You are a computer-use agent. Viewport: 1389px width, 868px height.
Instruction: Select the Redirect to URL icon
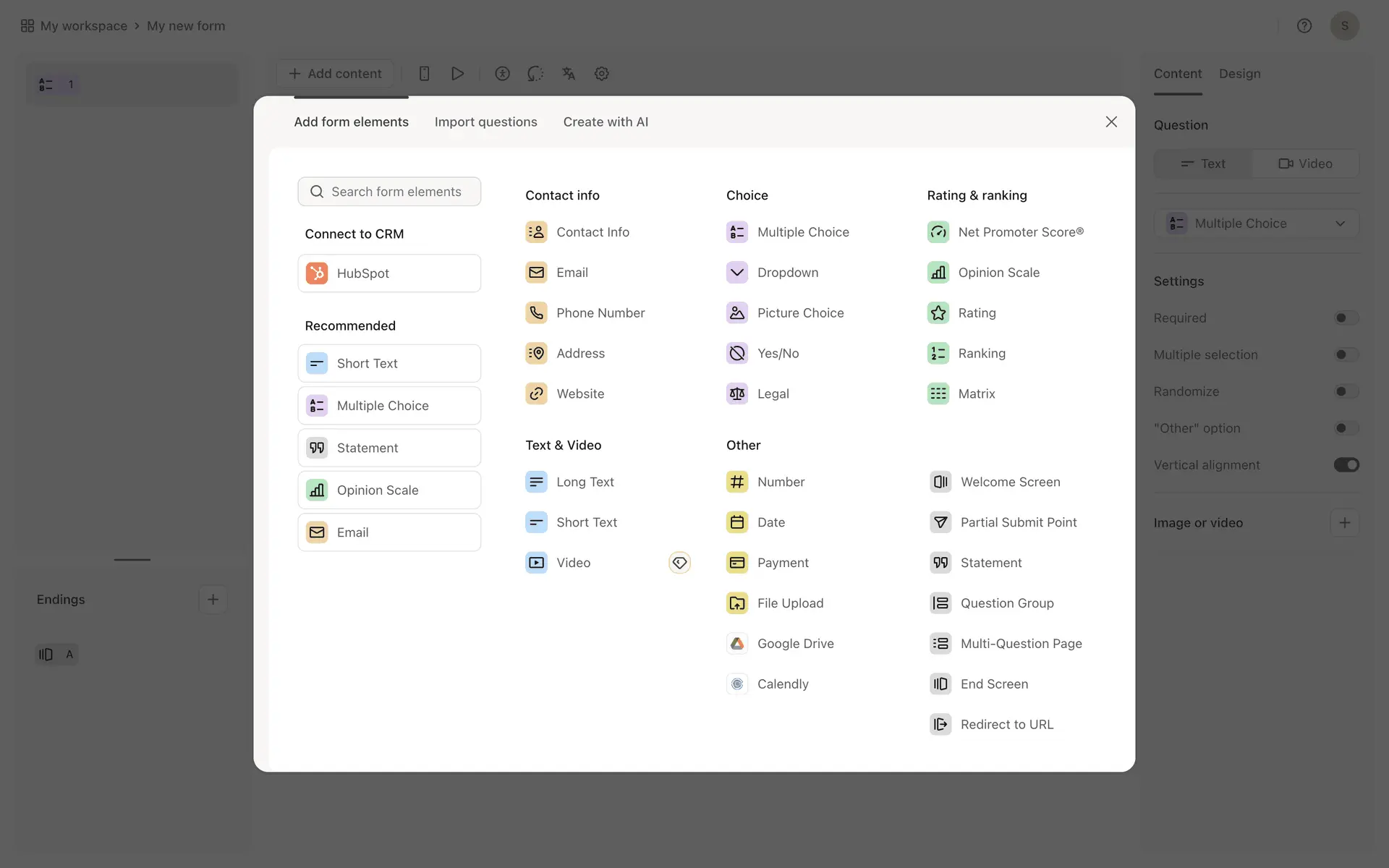[x=940, y=725]
